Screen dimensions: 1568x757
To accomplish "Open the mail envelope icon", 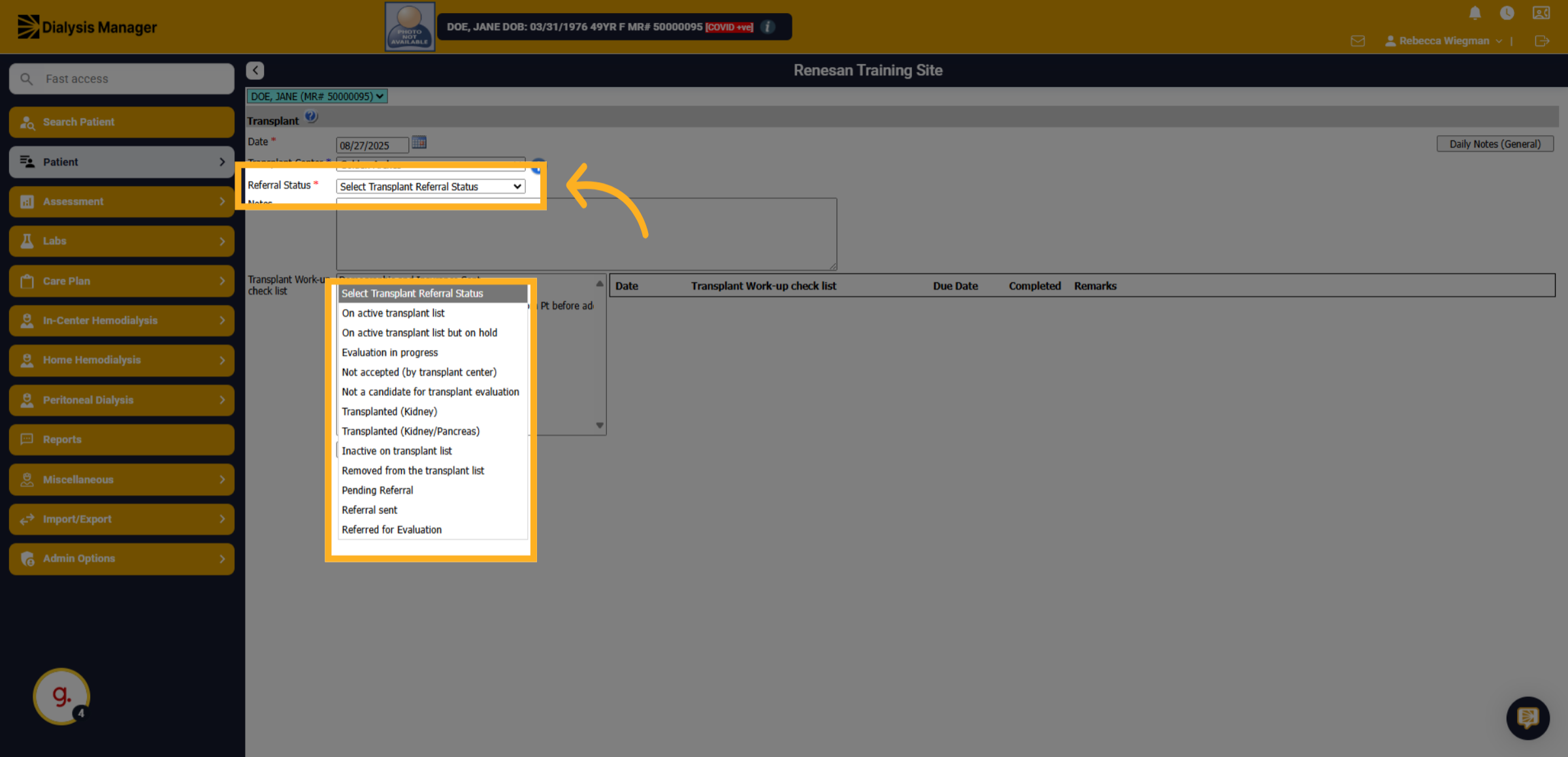I will tap(1358, 41).
